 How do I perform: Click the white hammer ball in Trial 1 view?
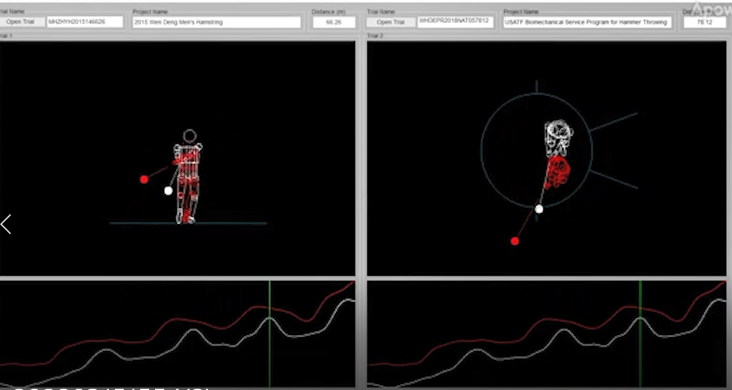point(169,191)
